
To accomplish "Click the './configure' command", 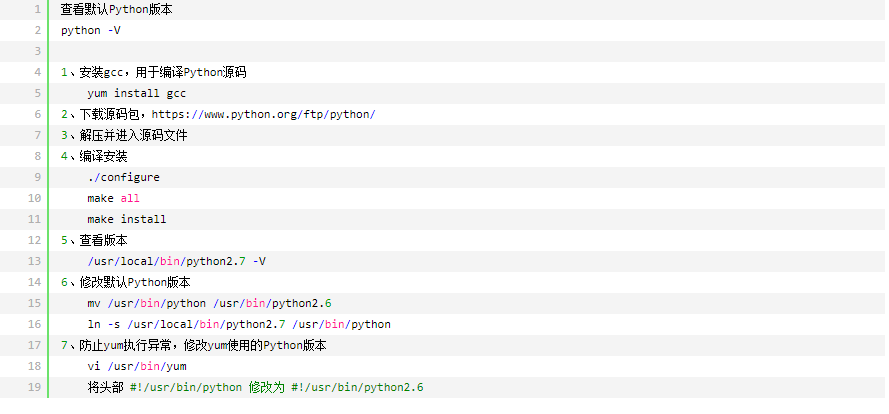I will pos(123,177).
